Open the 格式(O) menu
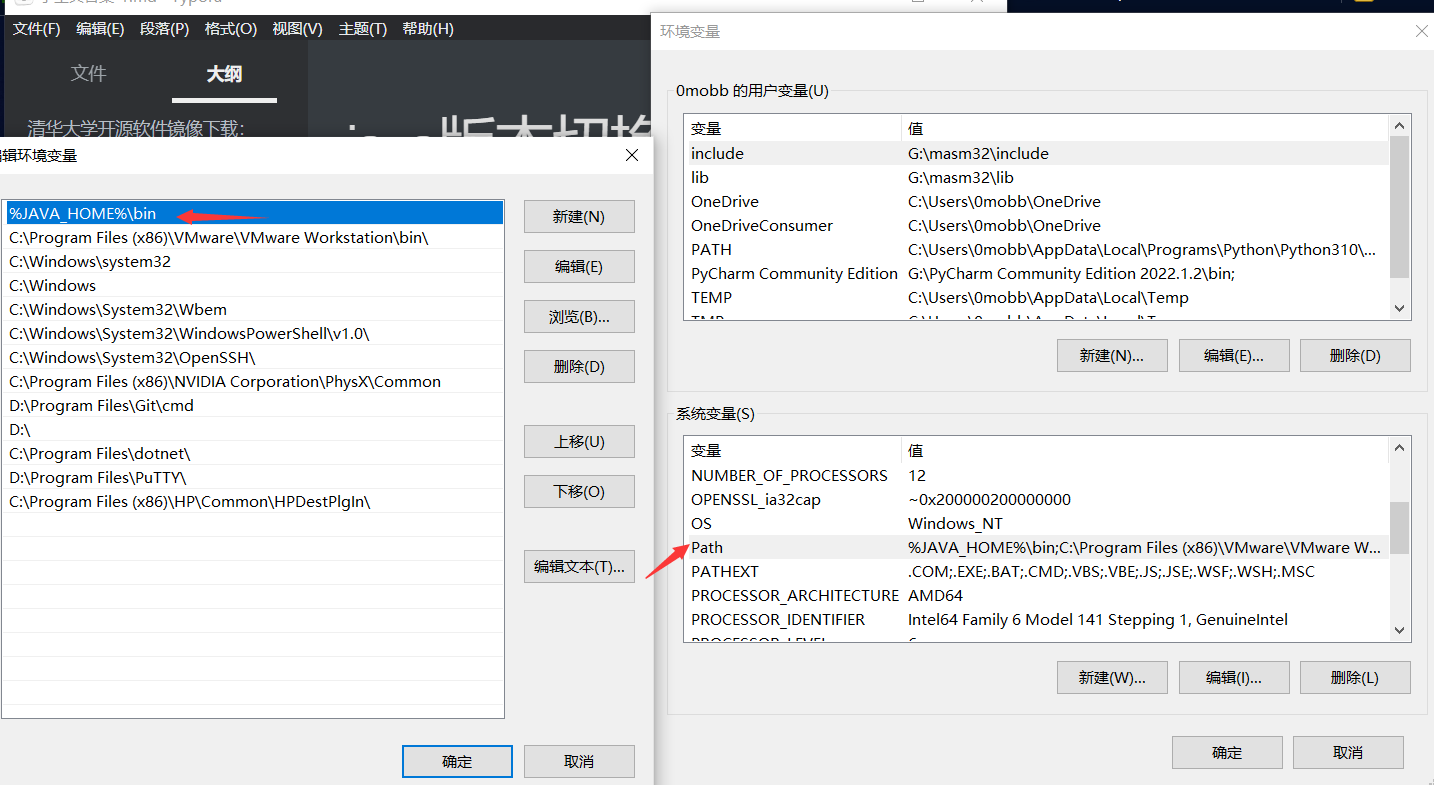Image resolution: width=1434 pixels, height=785 pixels. (x=230, y=29)
